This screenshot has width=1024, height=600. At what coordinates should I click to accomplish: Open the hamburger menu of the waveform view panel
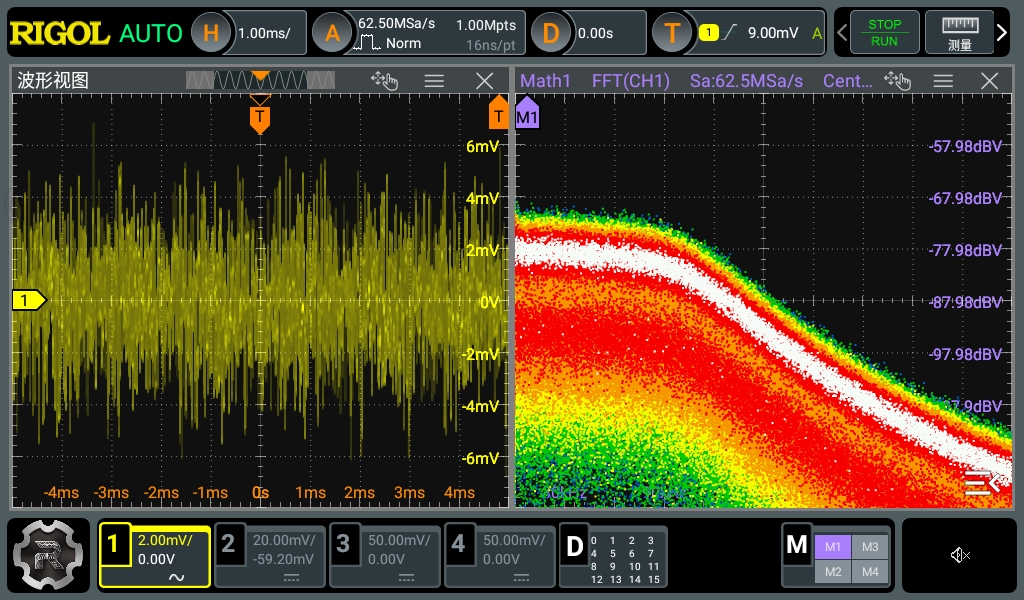434,80
